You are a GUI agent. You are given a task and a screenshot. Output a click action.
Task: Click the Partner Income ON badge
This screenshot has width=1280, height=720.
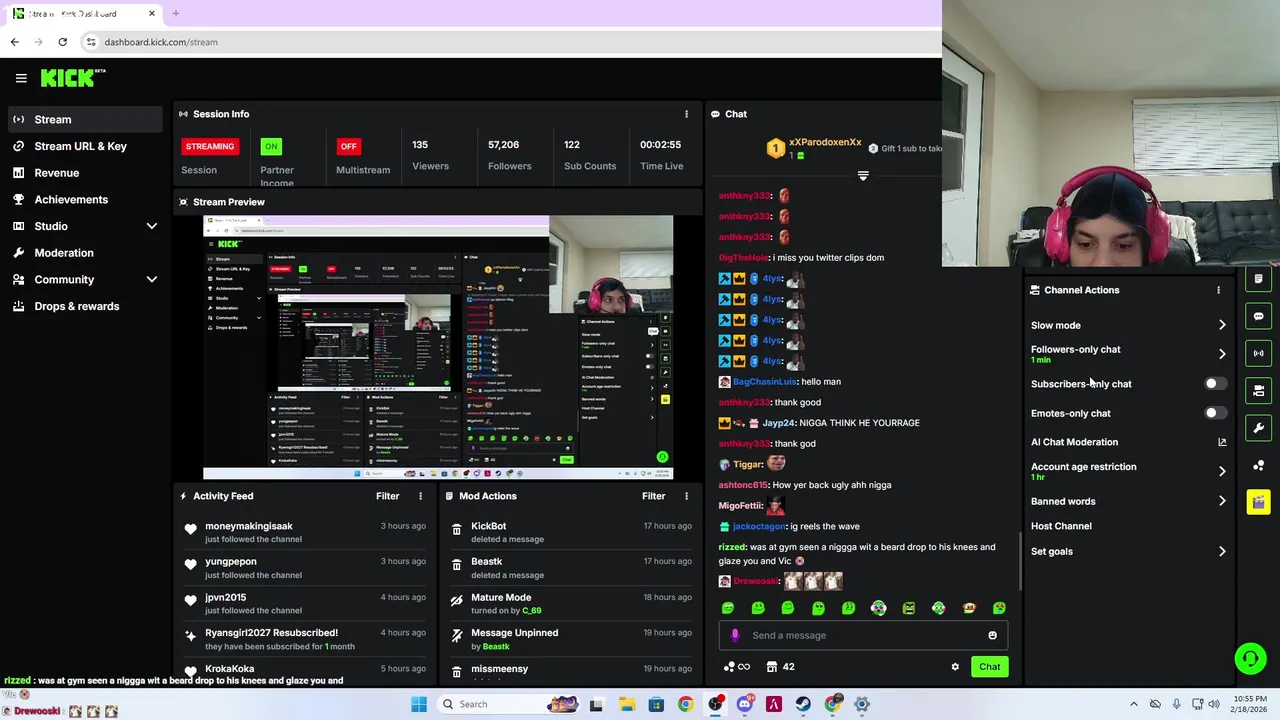coord(271,146)
